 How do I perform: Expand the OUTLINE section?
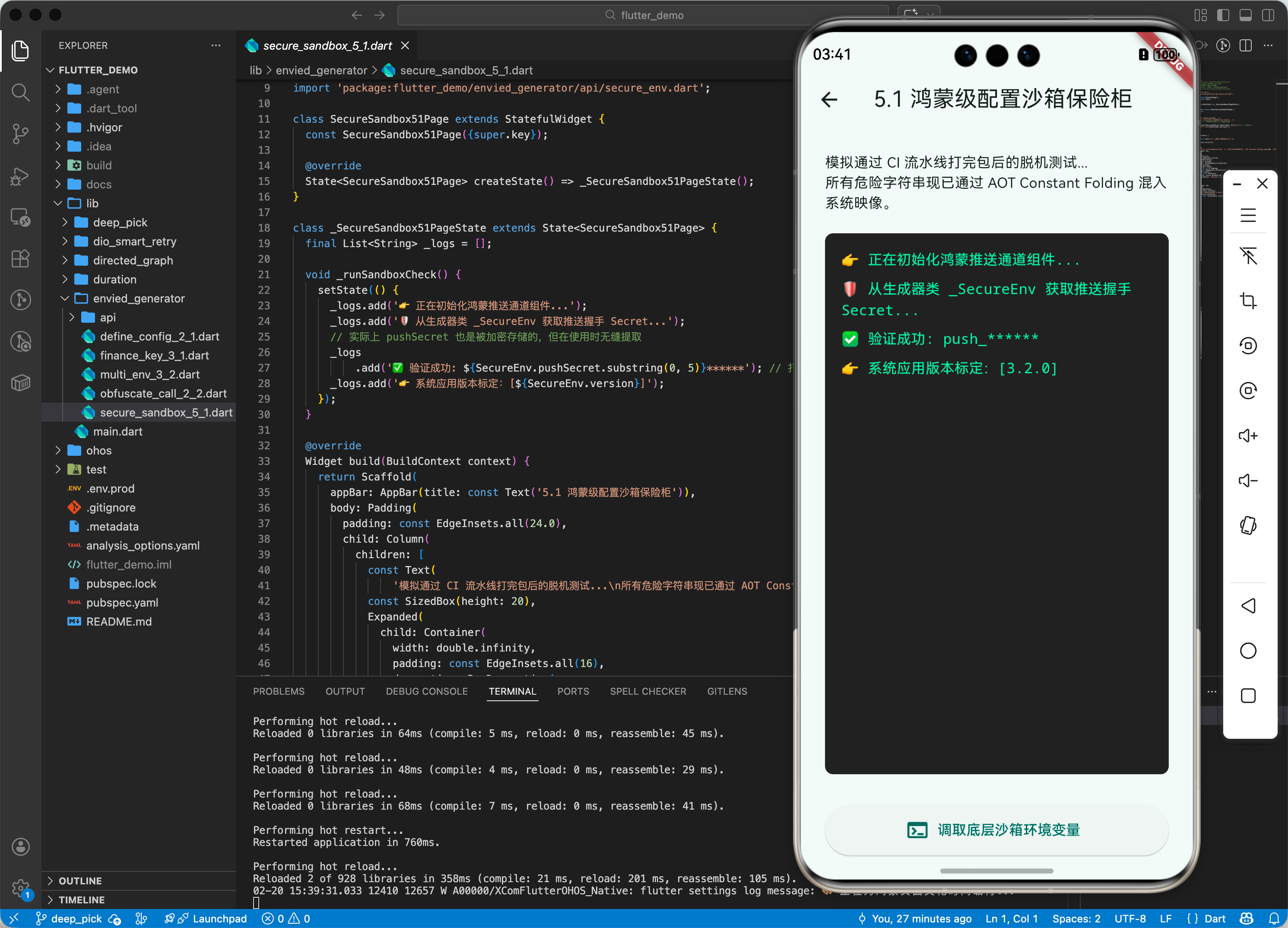pos(80,880)
